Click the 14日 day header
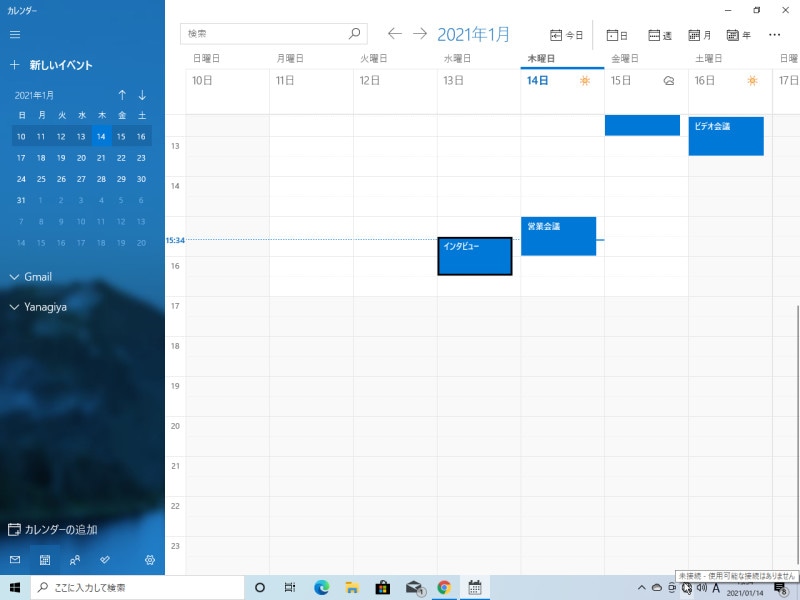Image resolution: width=800 pixels, height=600 pixels. (x=538, y=81)
